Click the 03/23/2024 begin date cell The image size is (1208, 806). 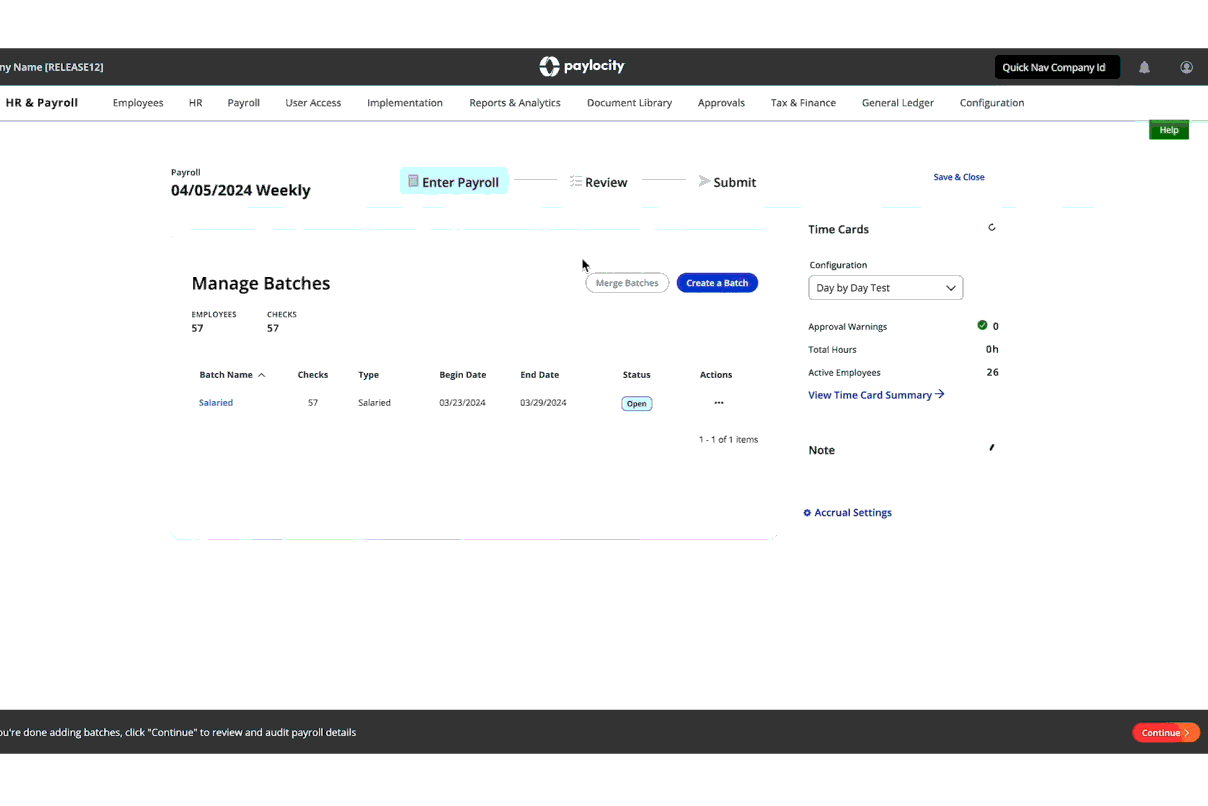463,403
